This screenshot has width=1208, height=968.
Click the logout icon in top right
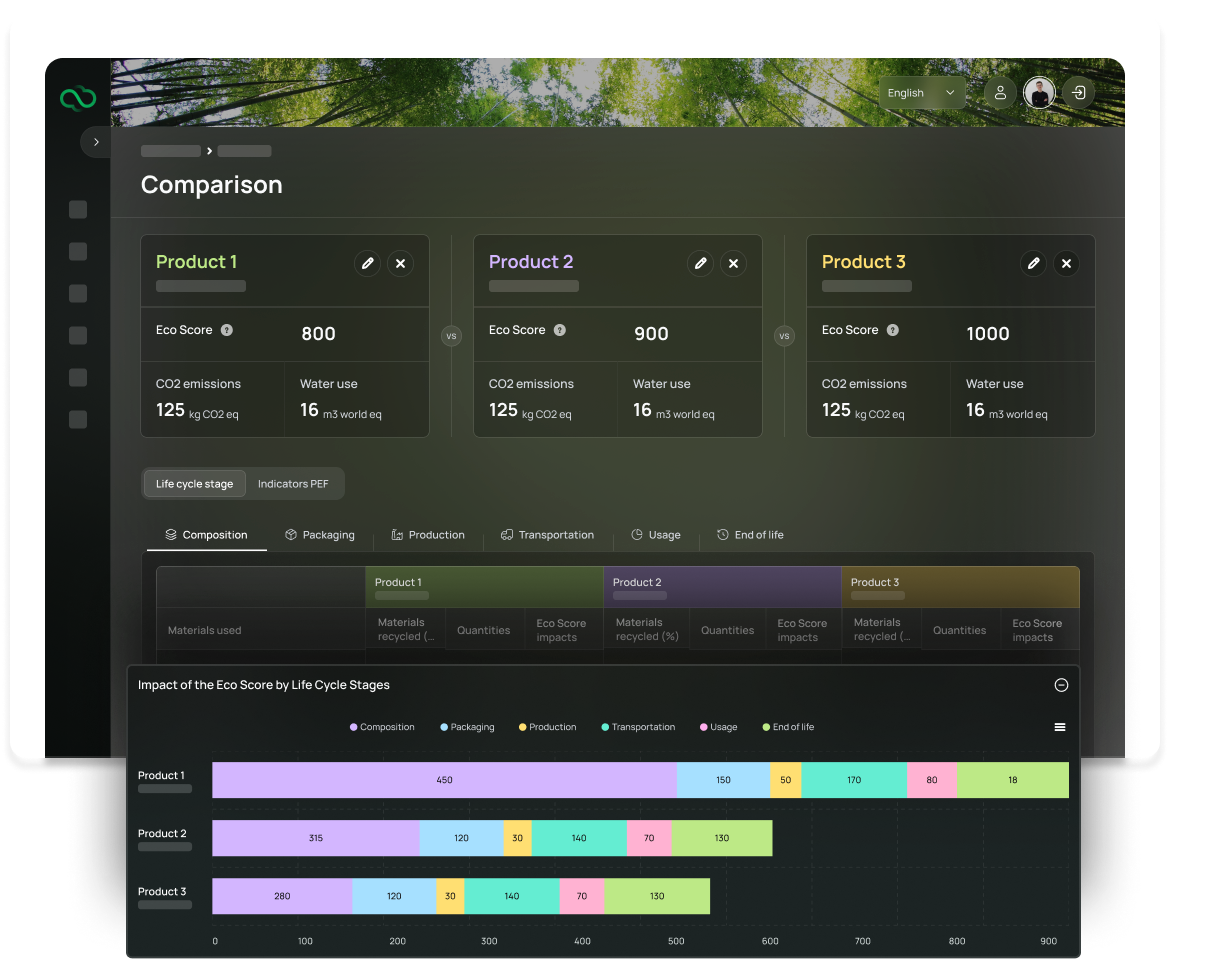[x=1078, y=93]
